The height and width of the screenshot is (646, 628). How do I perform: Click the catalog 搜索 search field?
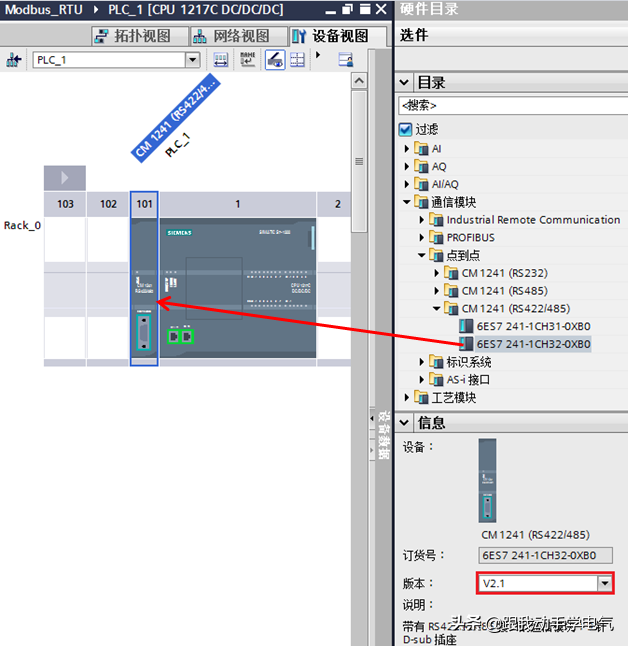click(512, 105)
